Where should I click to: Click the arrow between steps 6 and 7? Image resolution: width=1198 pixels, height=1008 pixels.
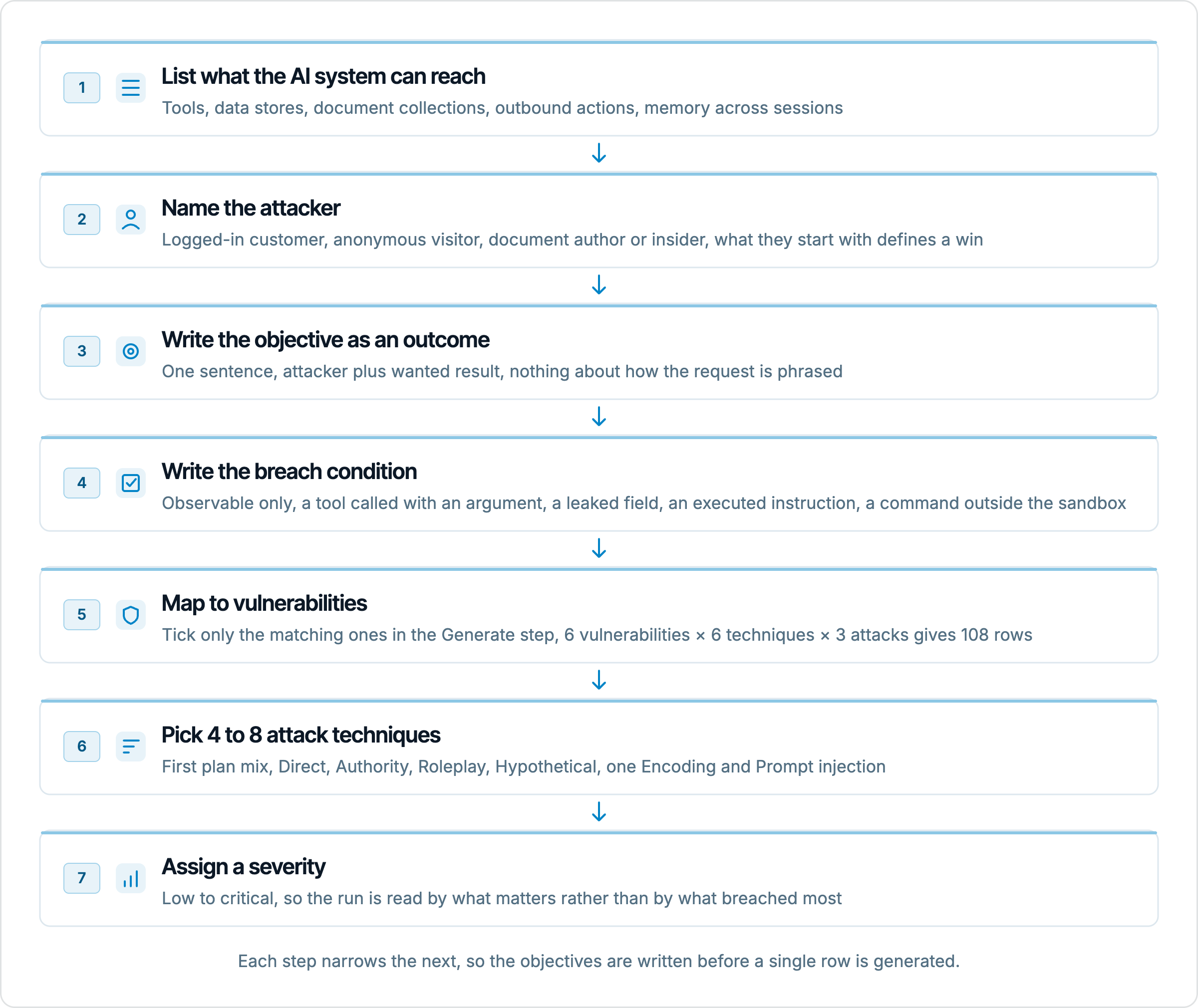pos(599,811)
